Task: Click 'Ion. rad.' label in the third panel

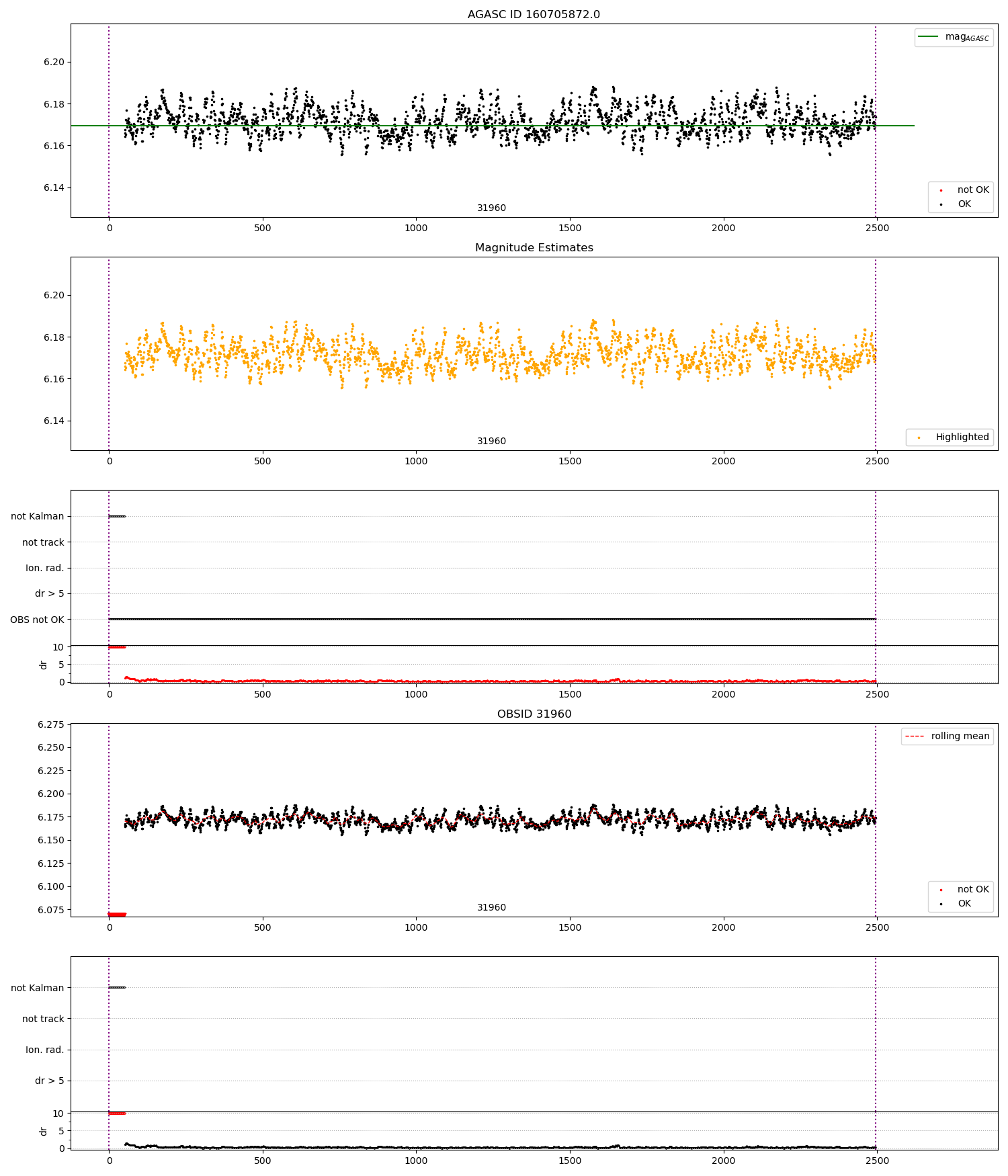Action: click(x=45, y=568)
